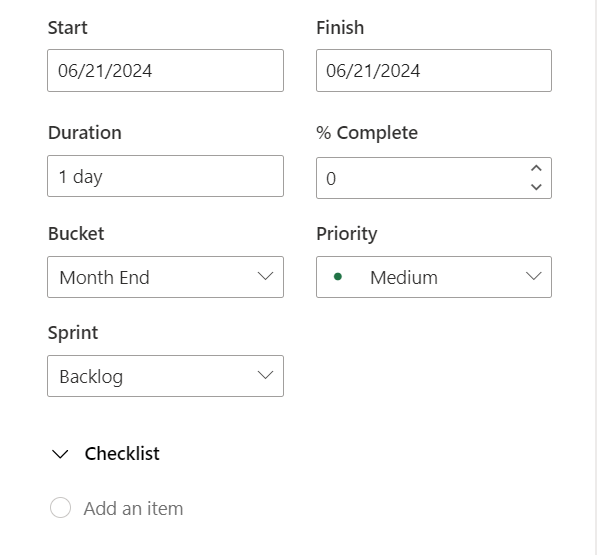The image size is (600, 555).
Task: Click the Backlog sprint value text
Action: coord(91,377)
